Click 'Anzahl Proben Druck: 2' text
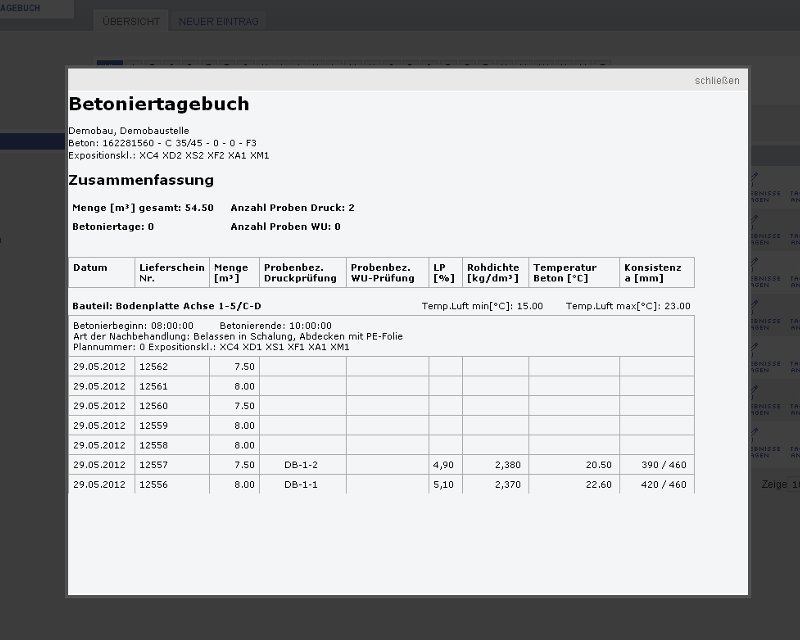 coord(292,208)
